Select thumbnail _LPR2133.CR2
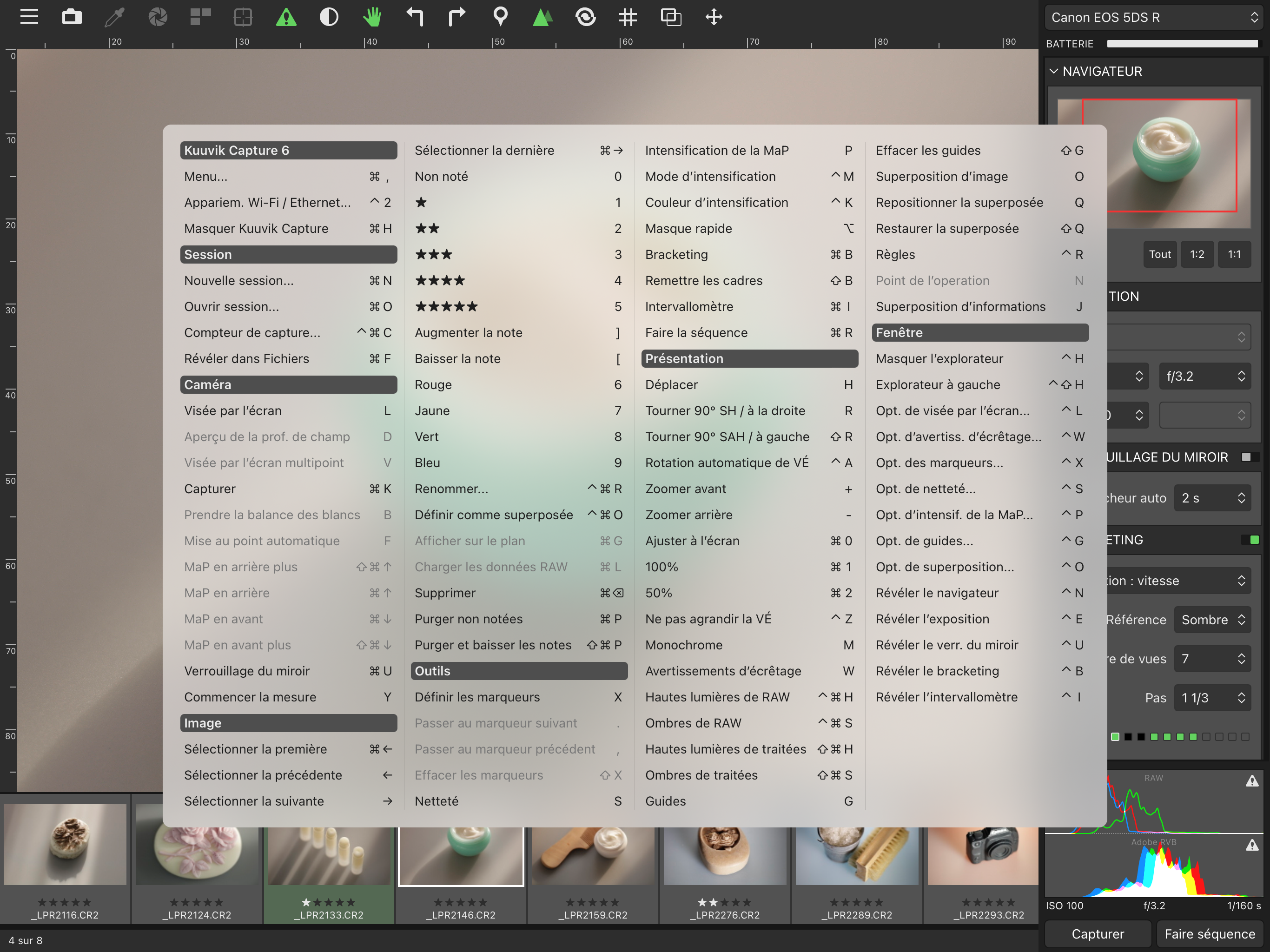The height and width of the screenshot is (952, 1270). click(329, 855)
